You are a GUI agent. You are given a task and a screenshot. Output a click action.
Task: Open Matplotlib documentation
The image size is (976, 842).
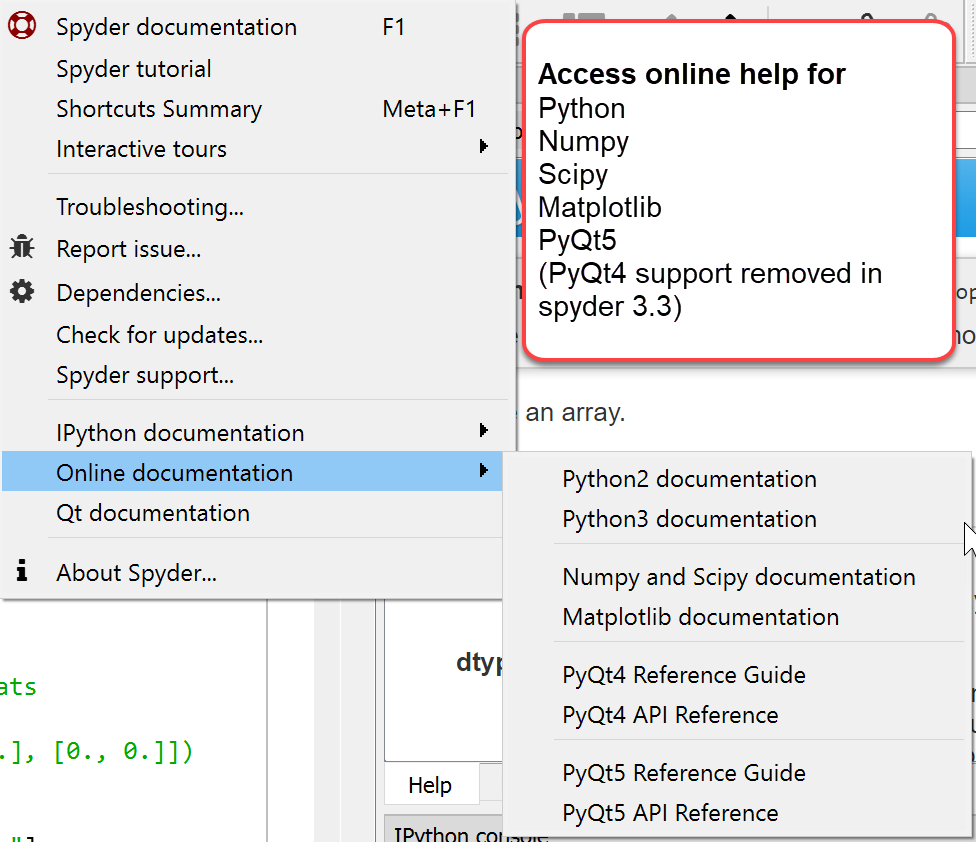pyautogui.click(x=738, y=617)
